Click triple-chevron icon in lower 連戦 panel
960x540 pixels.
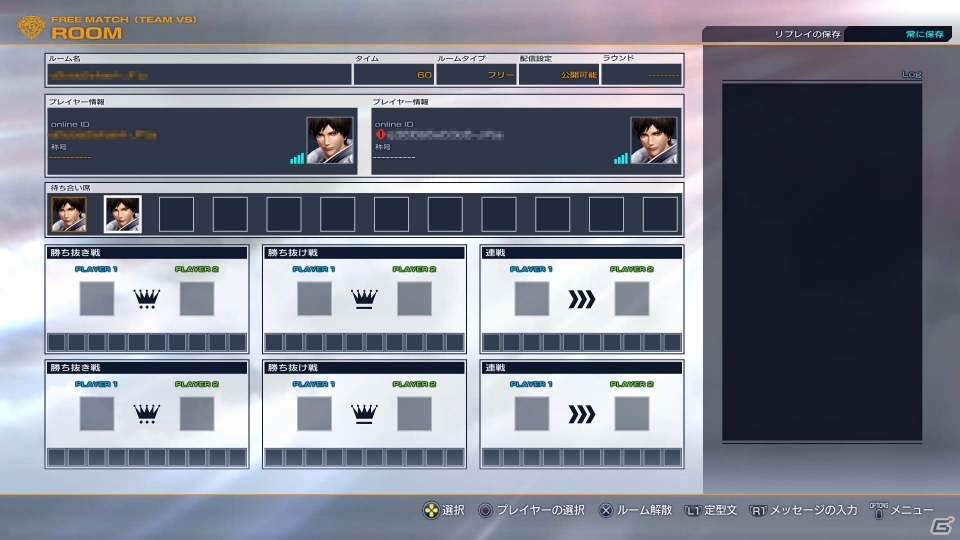pos(582,414)
